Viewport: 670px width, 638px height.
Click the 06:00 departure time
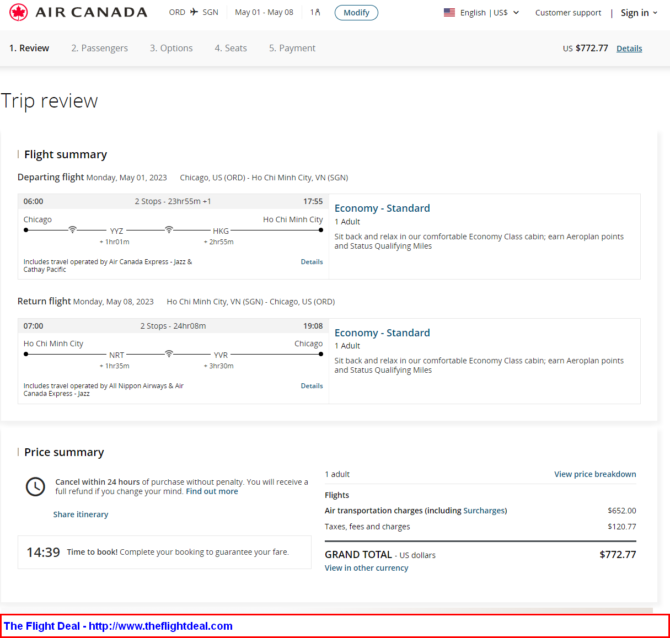coord(33,201)
